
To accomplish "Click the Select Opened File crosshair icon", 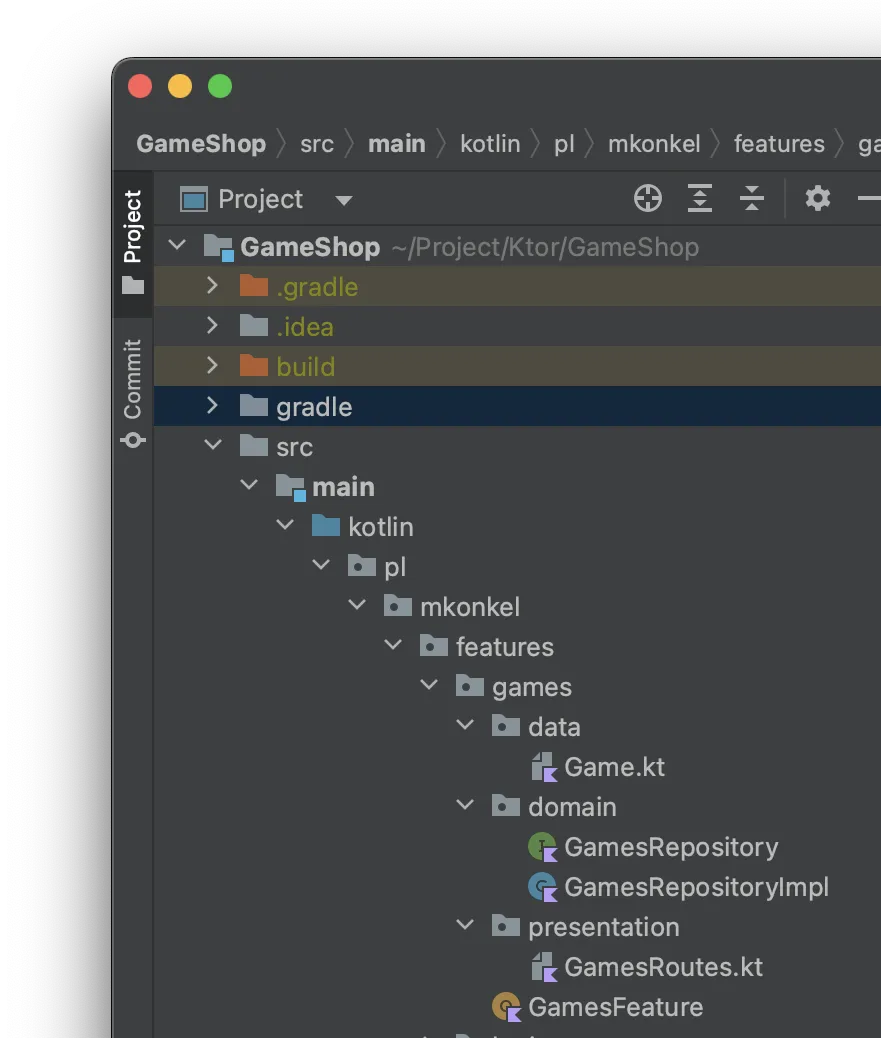I will tap(647, 199).
